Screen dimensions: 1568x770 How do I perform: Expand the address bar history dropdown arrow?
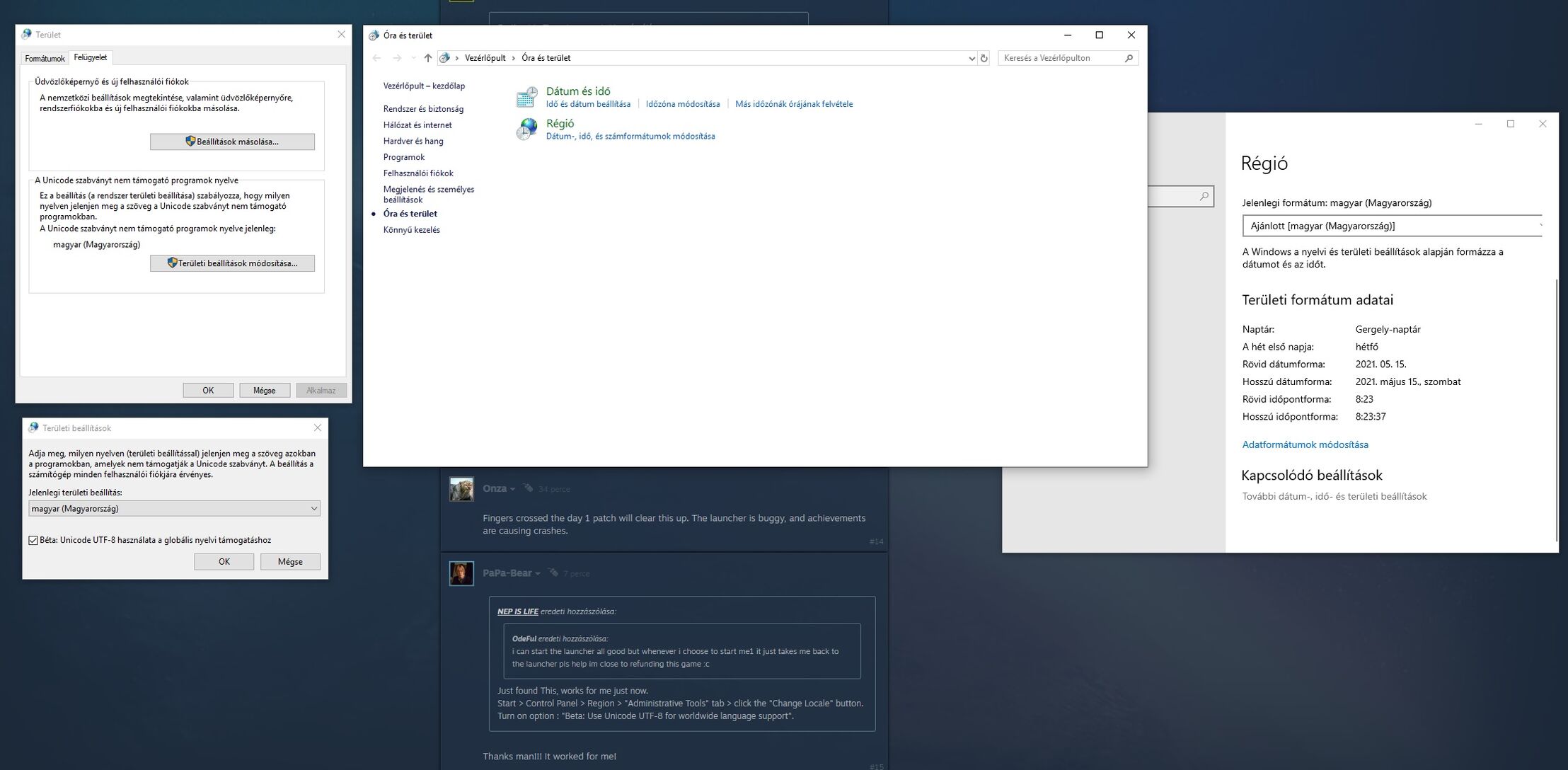click(971, 58)
